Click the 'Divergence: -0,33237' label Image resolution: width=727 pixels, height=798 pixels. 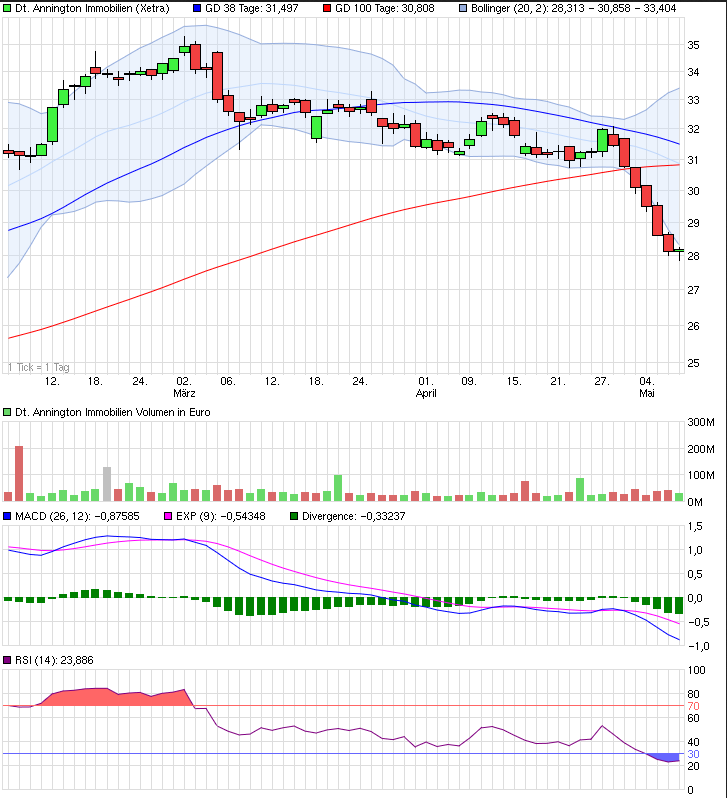[x=354, y=516]
